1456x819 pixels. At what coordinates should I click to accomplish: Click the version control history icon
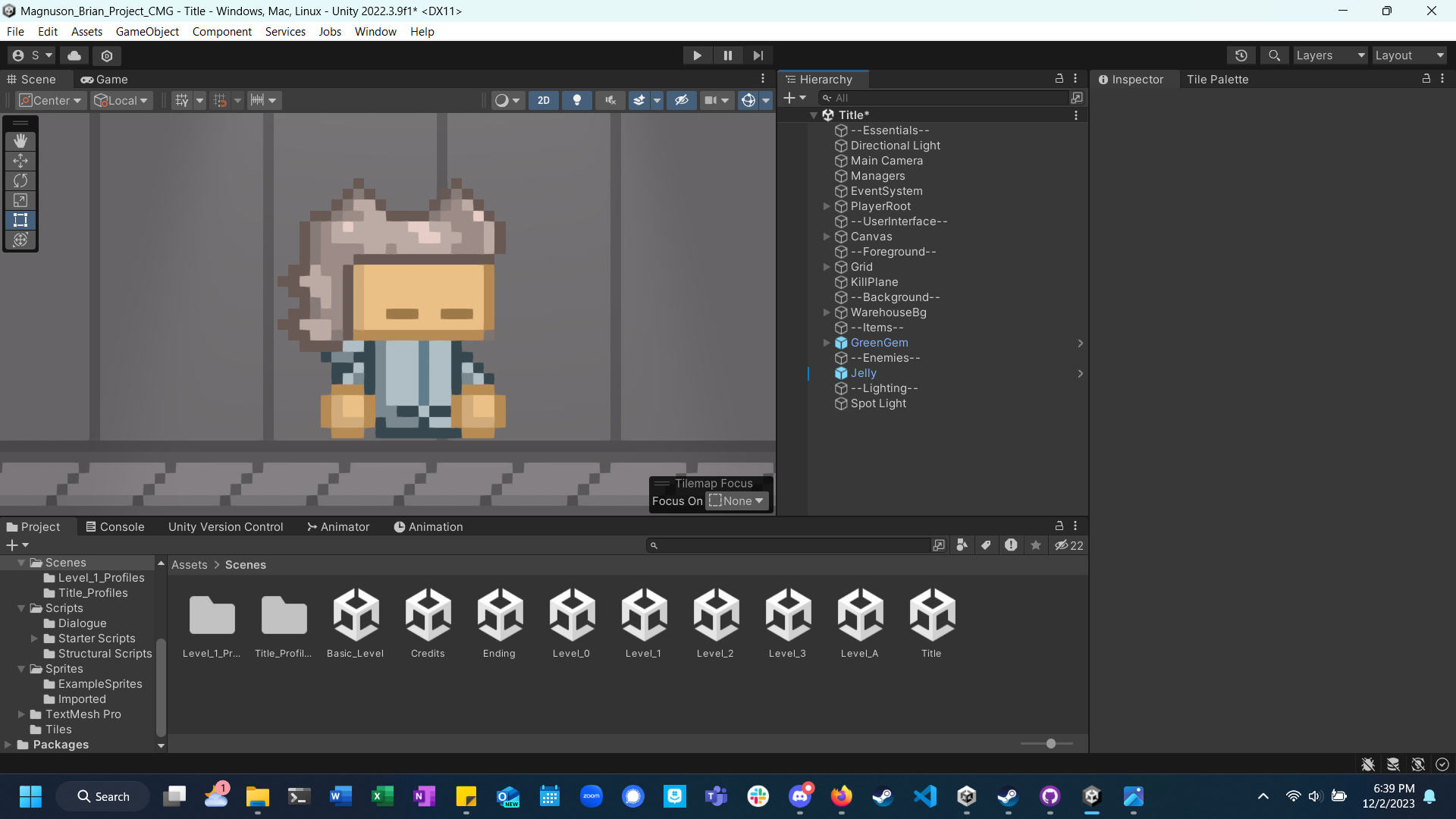pyautogui.click(x=1241, y=55)
